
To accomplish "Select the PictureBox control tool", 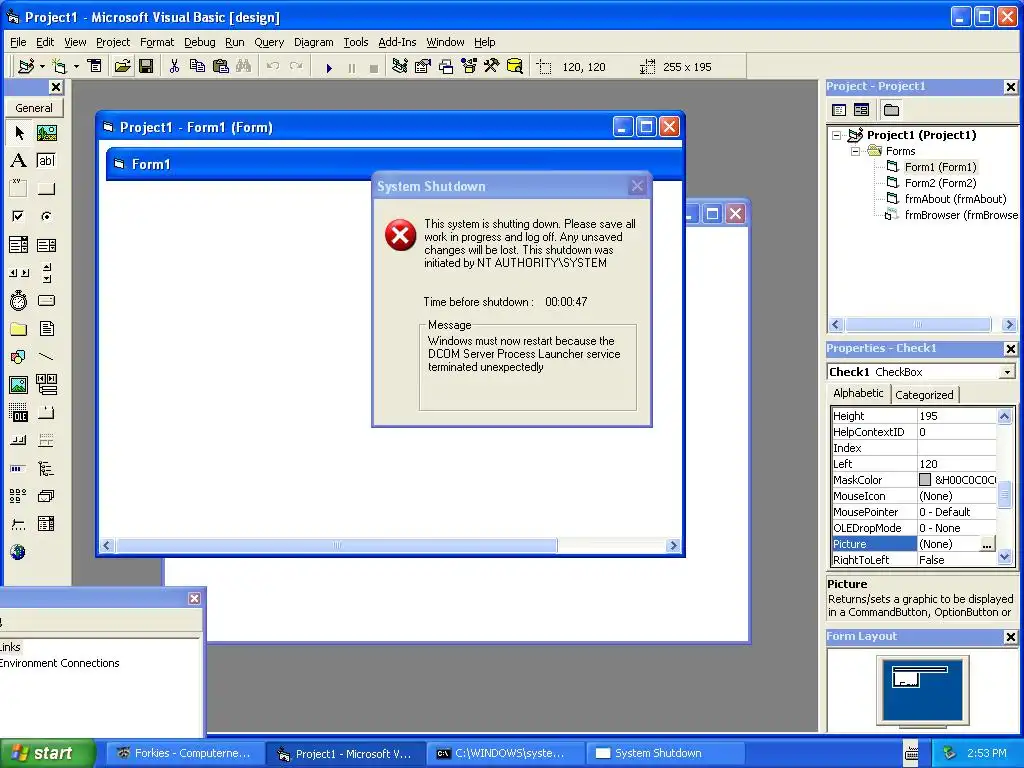I will click(x=46, y=133).
